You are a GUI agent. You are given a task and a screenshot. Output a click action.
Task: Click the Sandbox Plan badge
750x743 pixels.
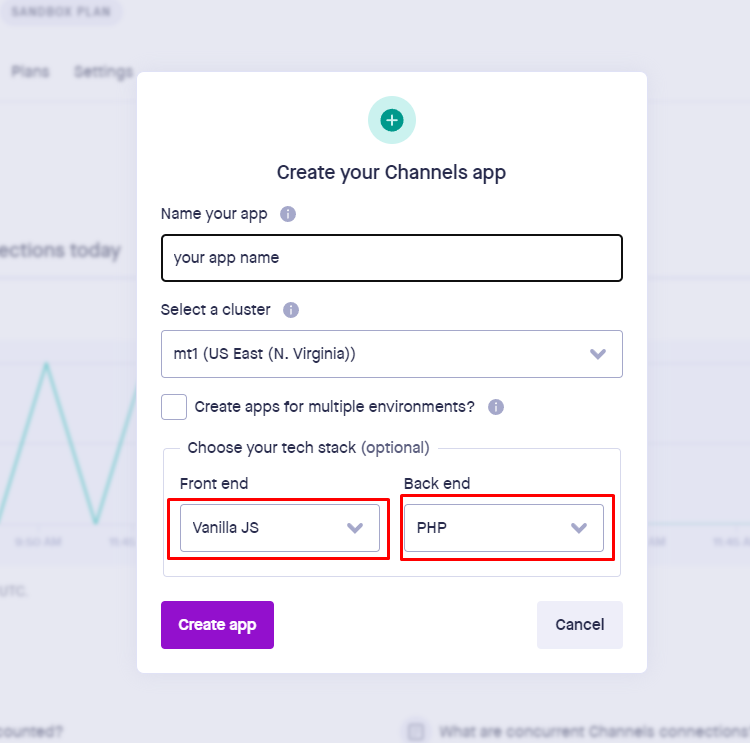pyautogui.click(x=60, y=13)
